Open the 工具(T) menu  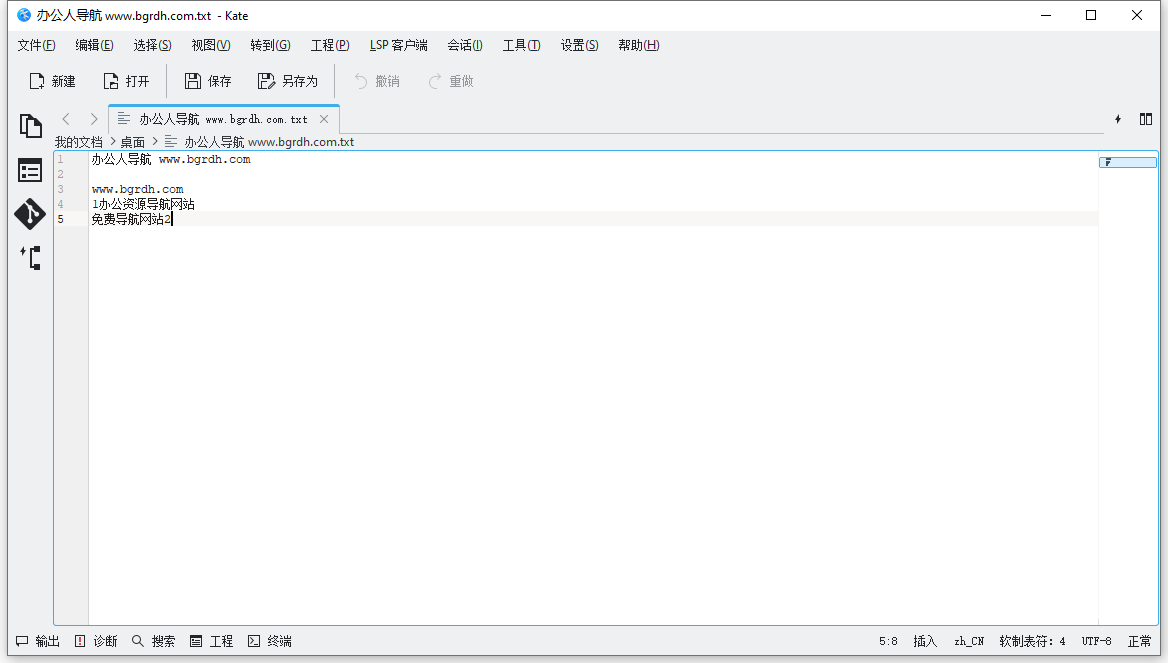click(x=521, y=45)
